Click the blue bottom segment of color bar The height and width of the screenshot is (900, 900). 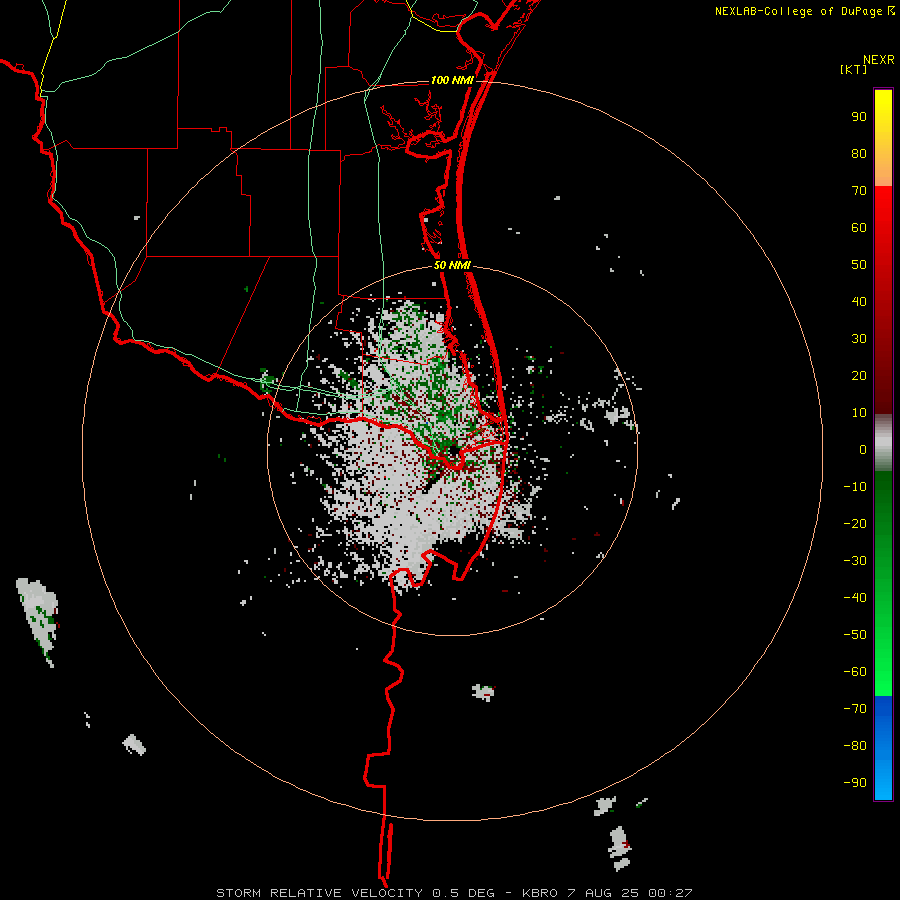[883, 748]
